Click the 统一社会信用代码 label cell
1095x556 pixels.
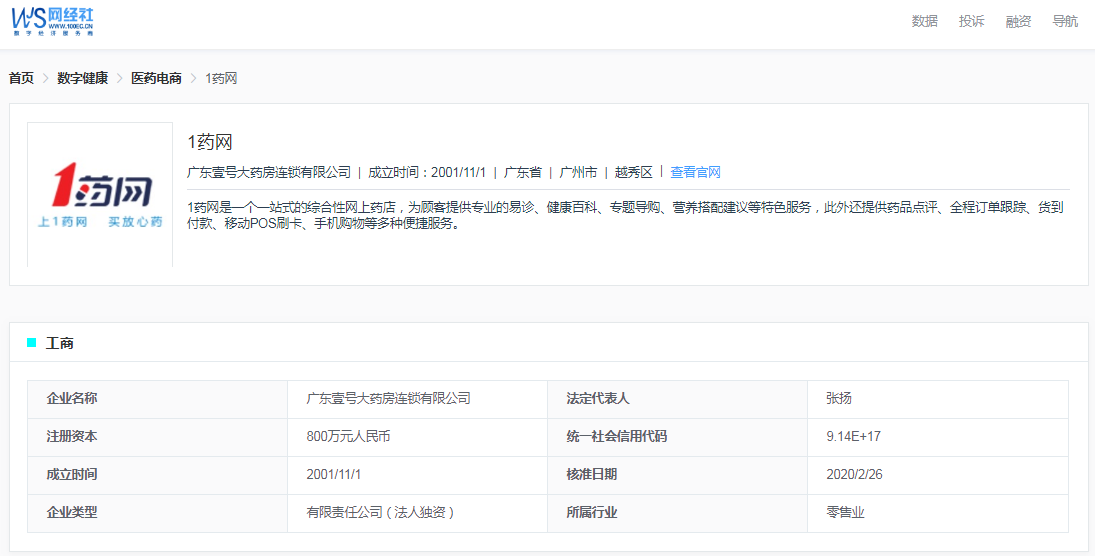click(x=677, y=437)
